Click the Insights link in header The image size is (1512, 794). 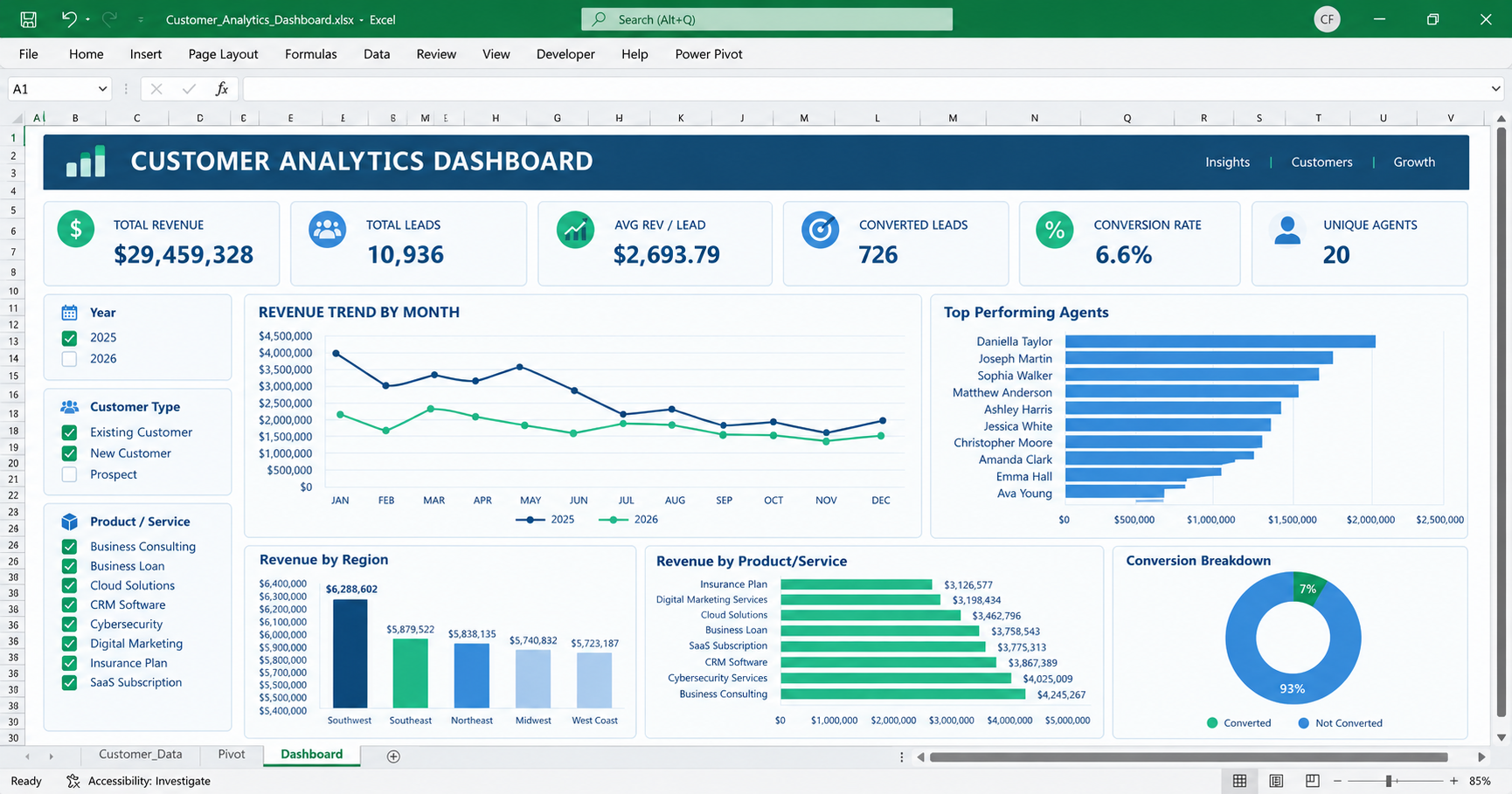click(x=1227, y=162)
